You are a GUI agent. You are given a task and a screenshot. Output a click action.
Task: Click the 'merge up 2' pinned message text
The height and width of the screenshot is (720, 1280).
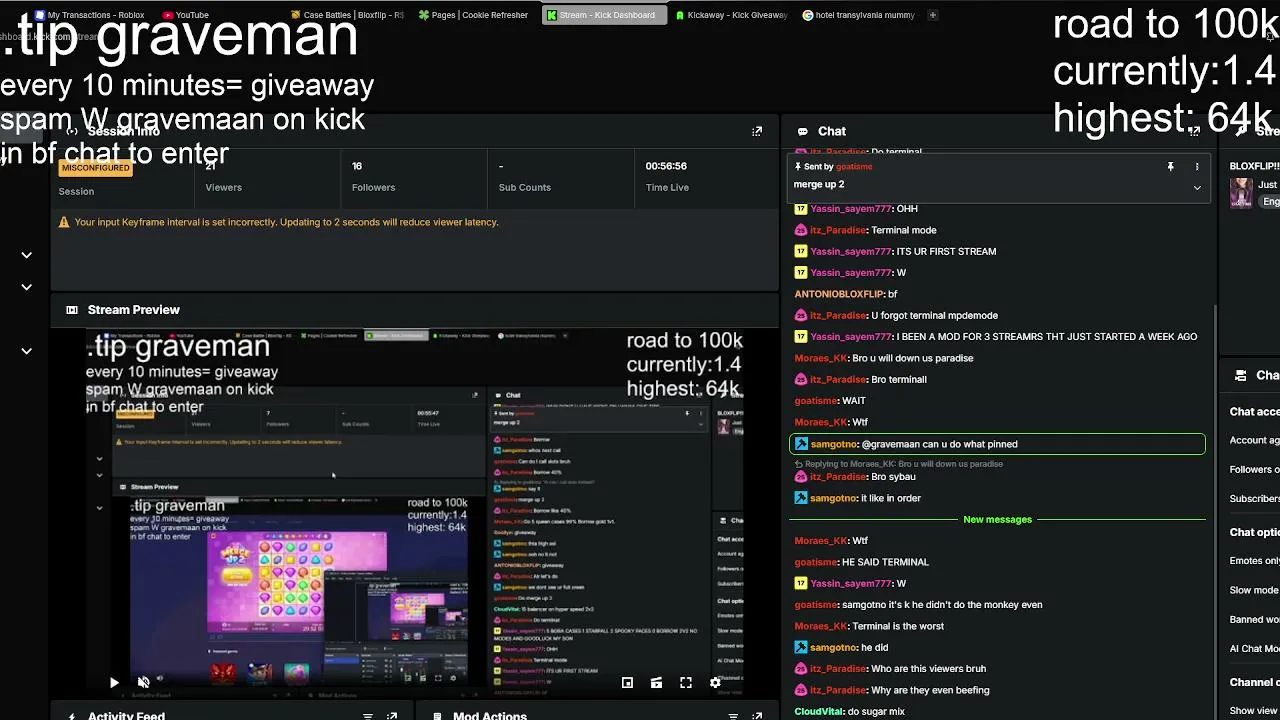(x=819, y=185)
